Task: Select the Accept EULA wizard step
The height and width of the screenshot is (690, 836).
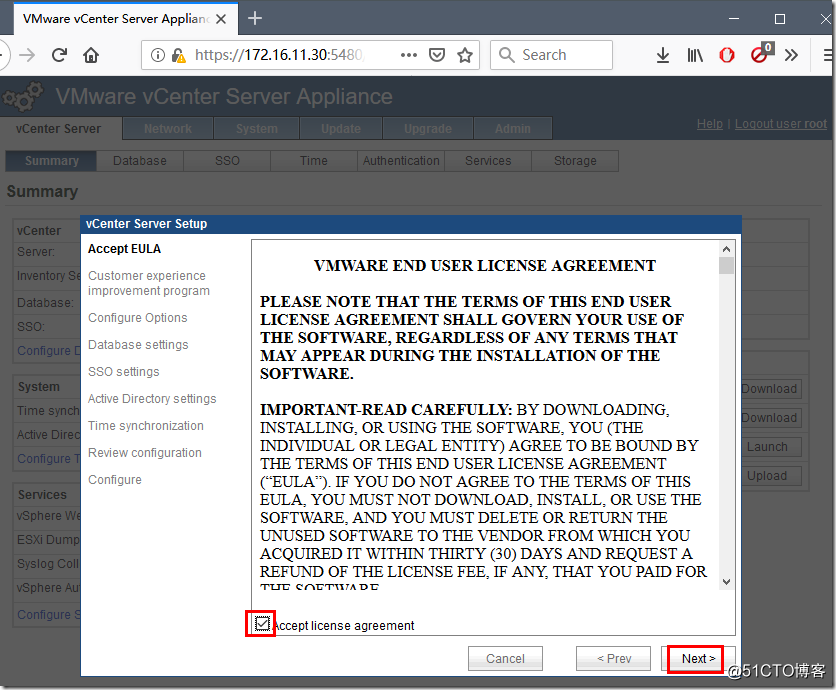Action: coord(124,249)
